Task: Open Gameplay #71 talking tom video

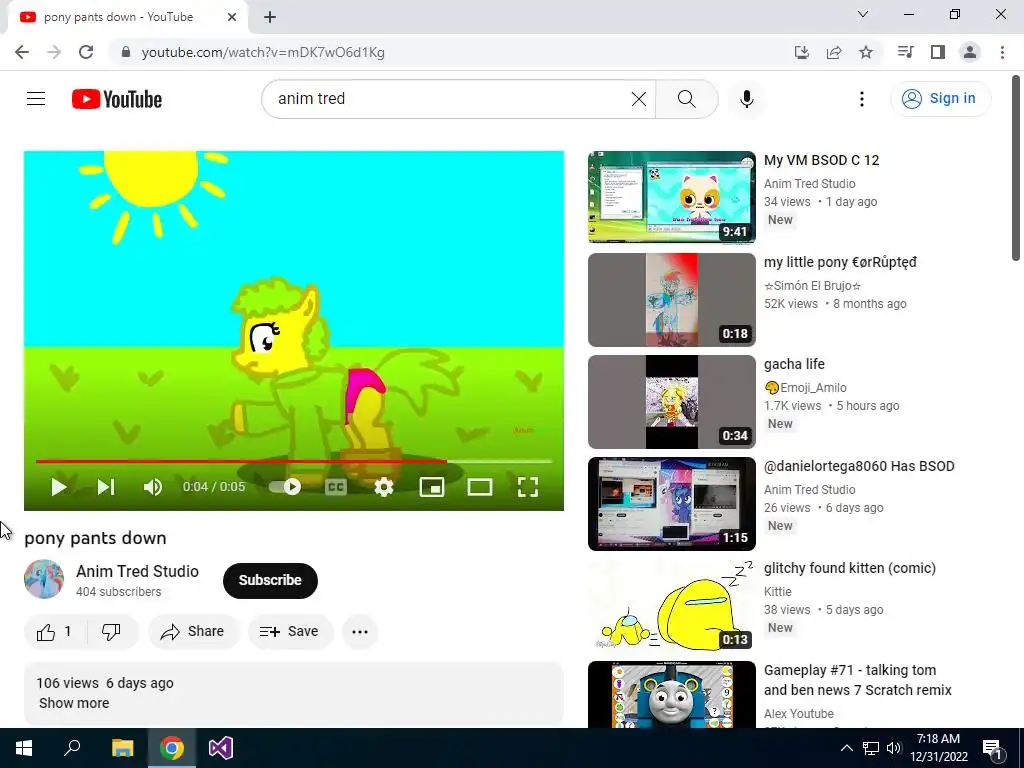Action: tap(857, 680)
